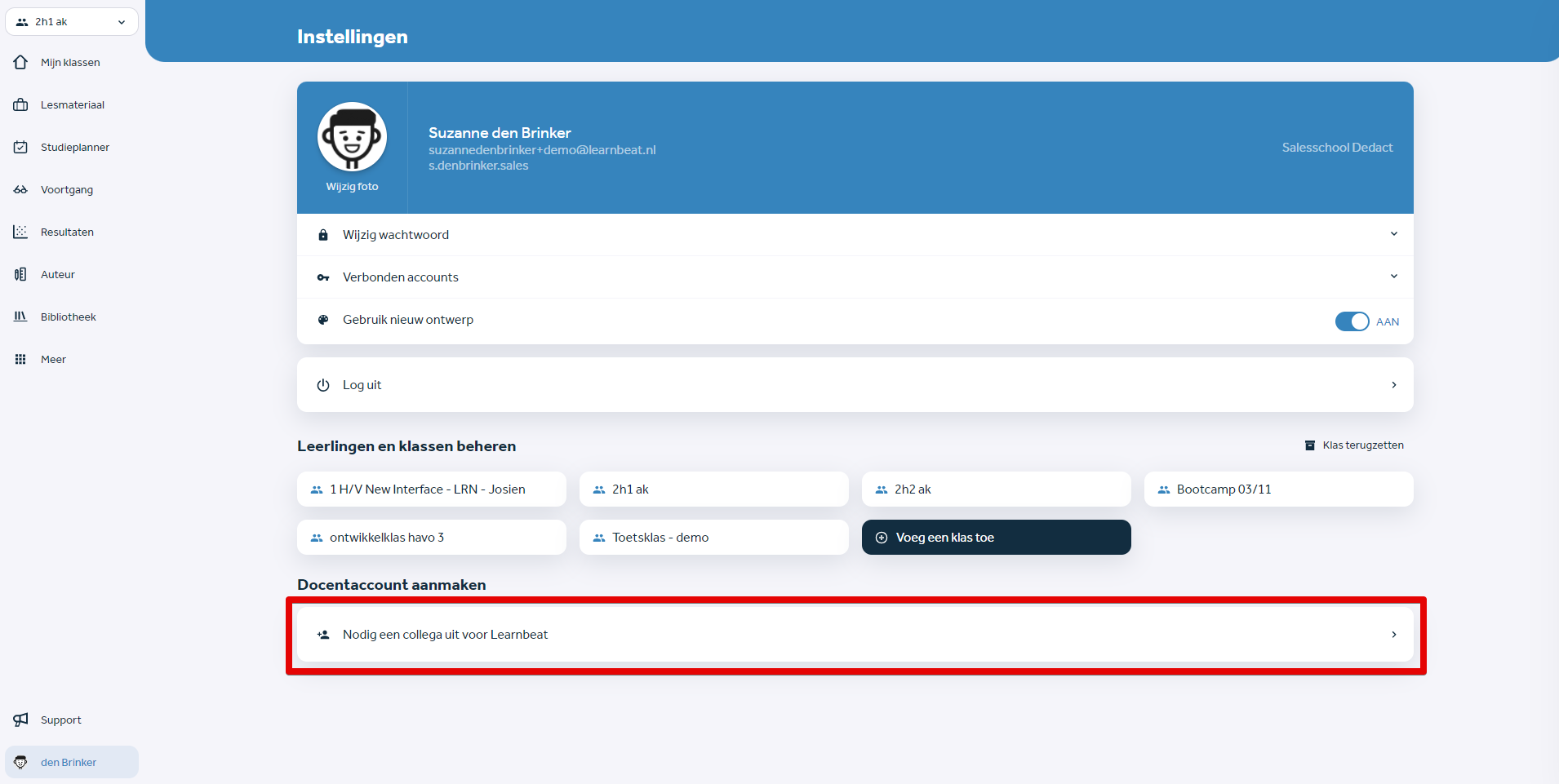Click Voeg een klas toe
1559x784 pixels.
tap(995, 537)
